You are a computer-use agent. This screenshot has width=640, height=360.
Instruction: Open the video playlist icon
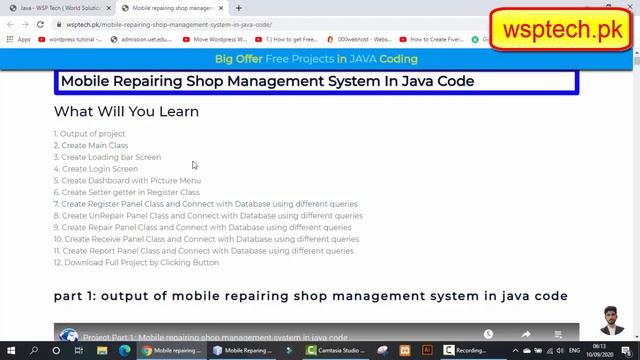(x=558, y=334)
